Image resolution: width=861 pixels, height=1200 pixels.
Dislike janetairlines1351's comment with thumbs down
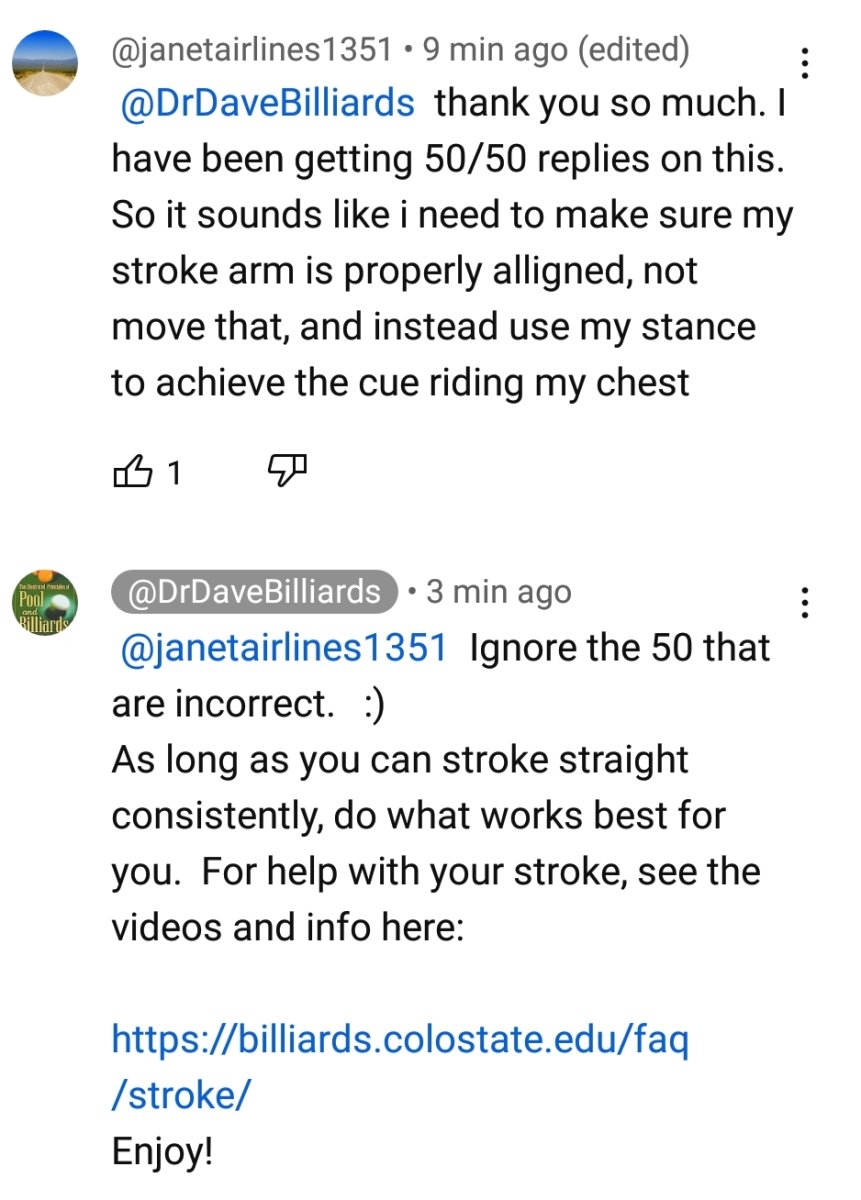[x=288, y=471]
